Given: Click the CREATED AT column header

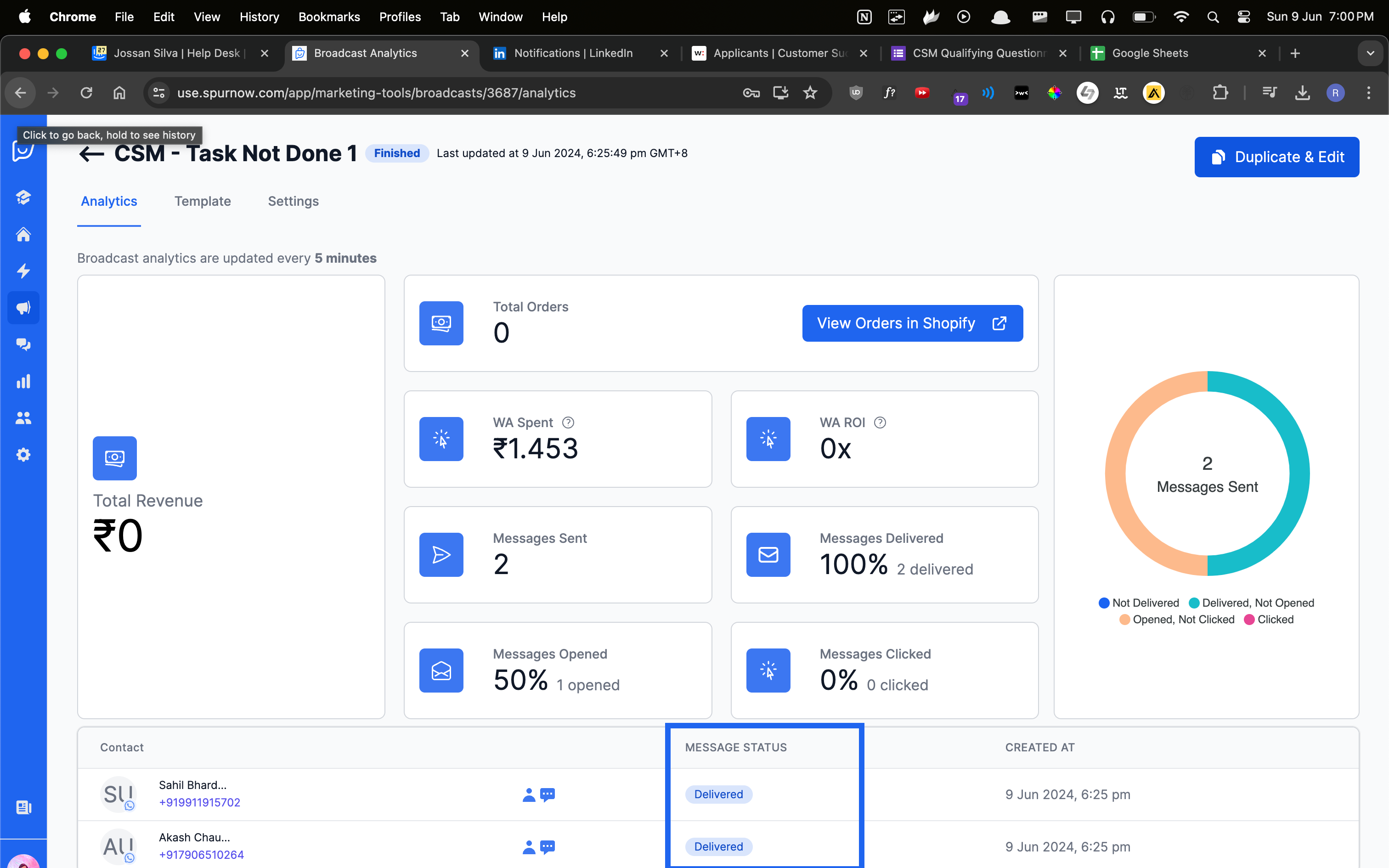Looking at the screenshot, I should tap(1039, 748).
